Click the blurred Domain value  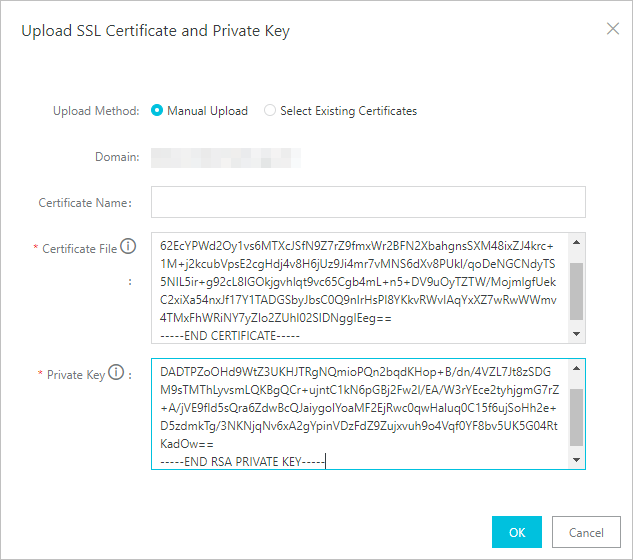[x=226, y=157]
